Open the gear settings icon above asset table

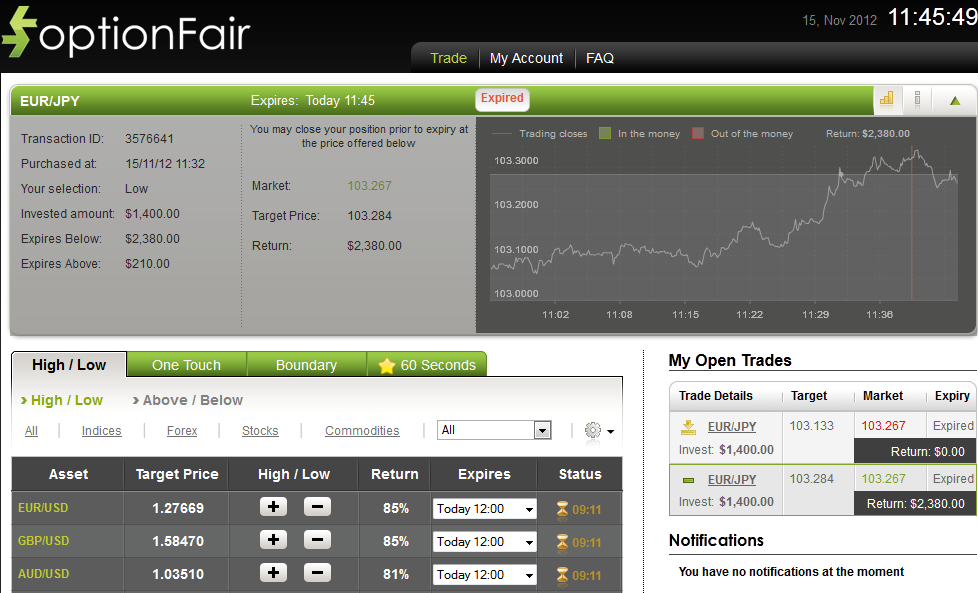(x=593, y=430)
